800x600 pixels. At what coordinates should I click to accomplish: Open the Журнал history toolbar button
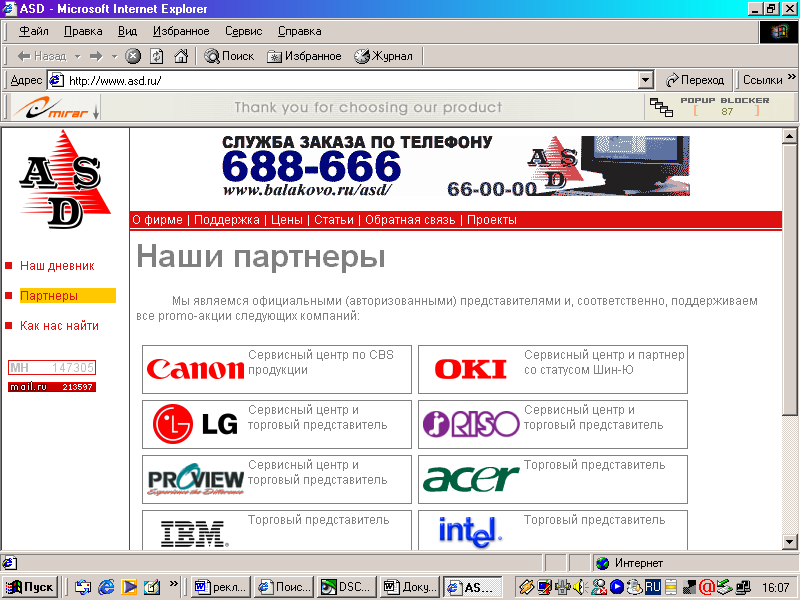pos(384,56)
